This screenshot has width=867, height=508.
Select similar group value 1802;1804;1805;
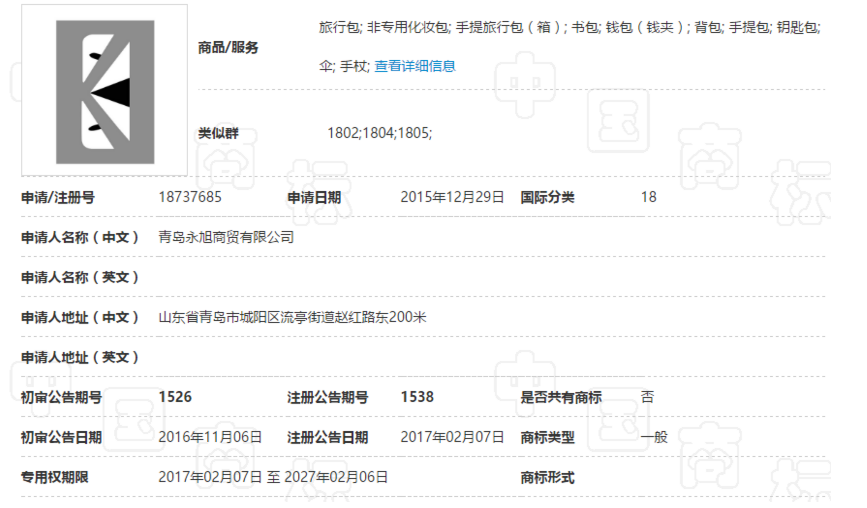coord(379,133)
